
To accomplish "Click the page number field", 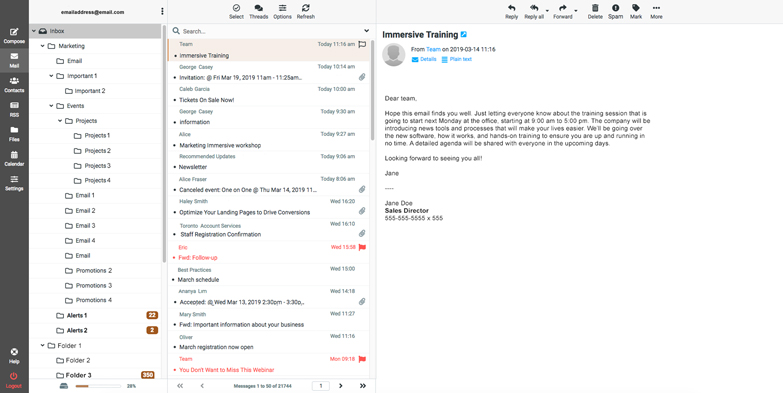I will (x=321, y=386).
